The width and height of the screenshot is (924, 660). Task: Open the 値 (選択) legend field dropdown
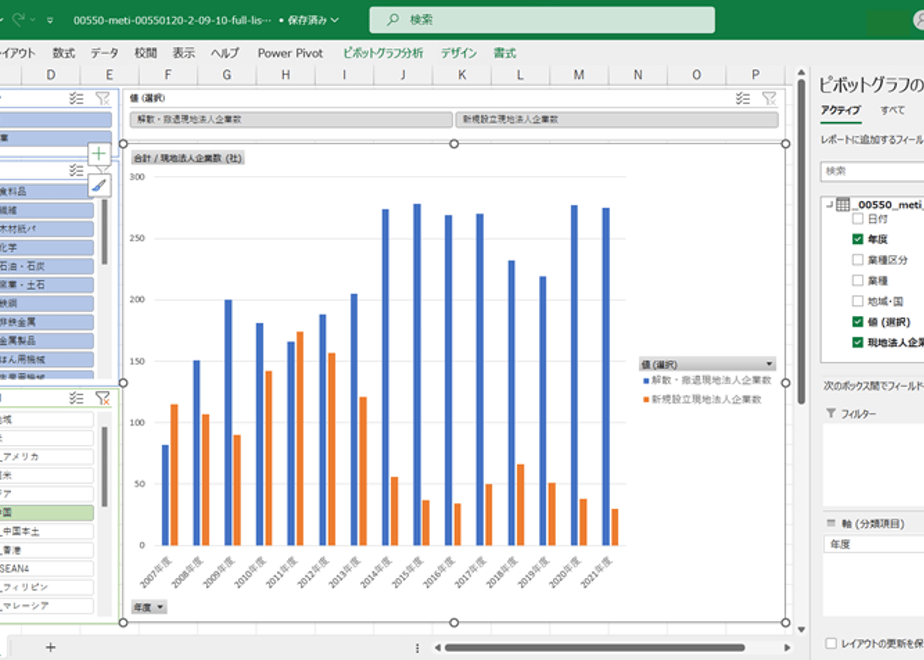tap(769, 364)
